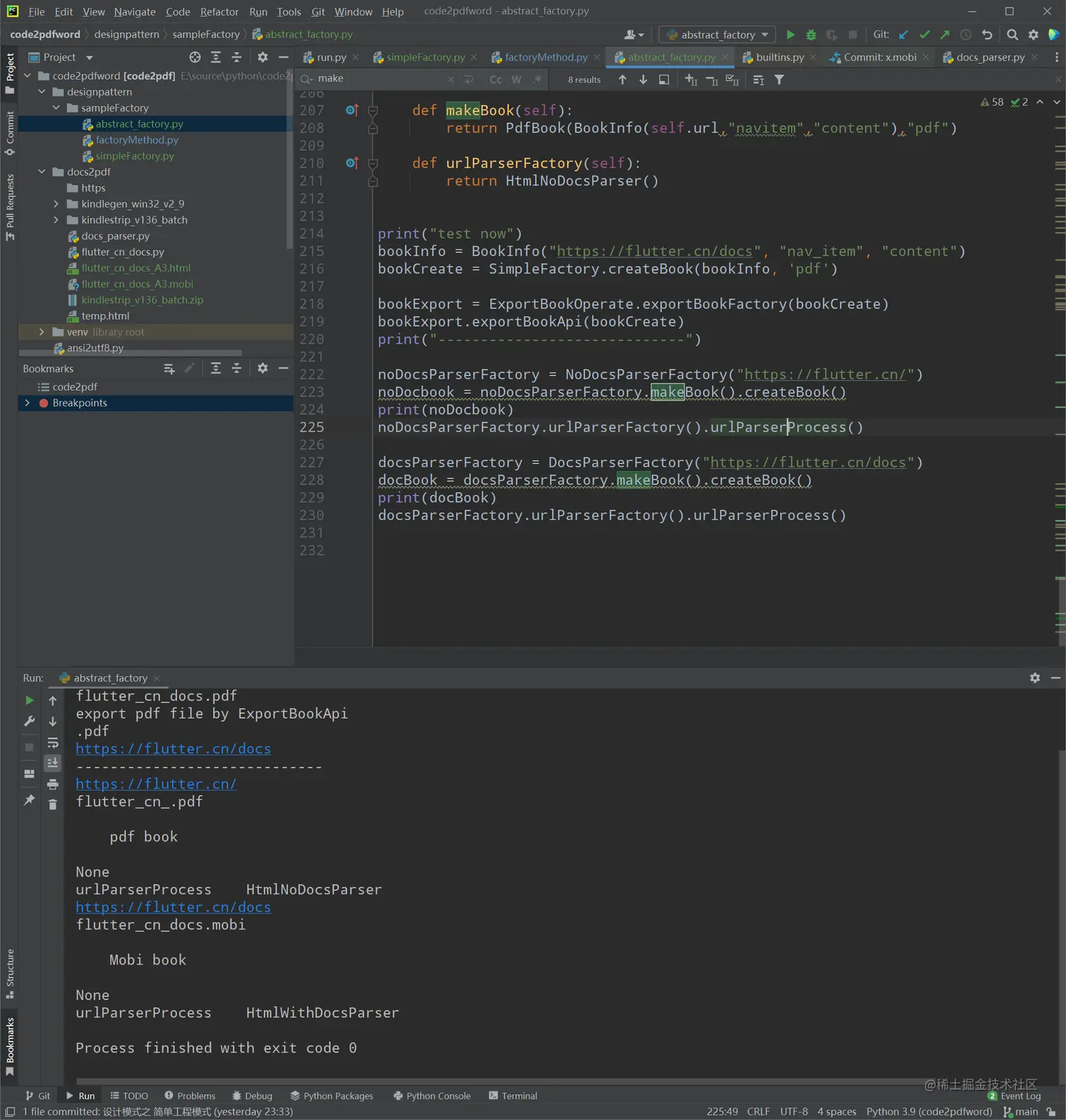Viewport: 1066px width, 1120px height.
Task: Run the abstract_factory configuration with green play button
Action: tap(790, 35)
